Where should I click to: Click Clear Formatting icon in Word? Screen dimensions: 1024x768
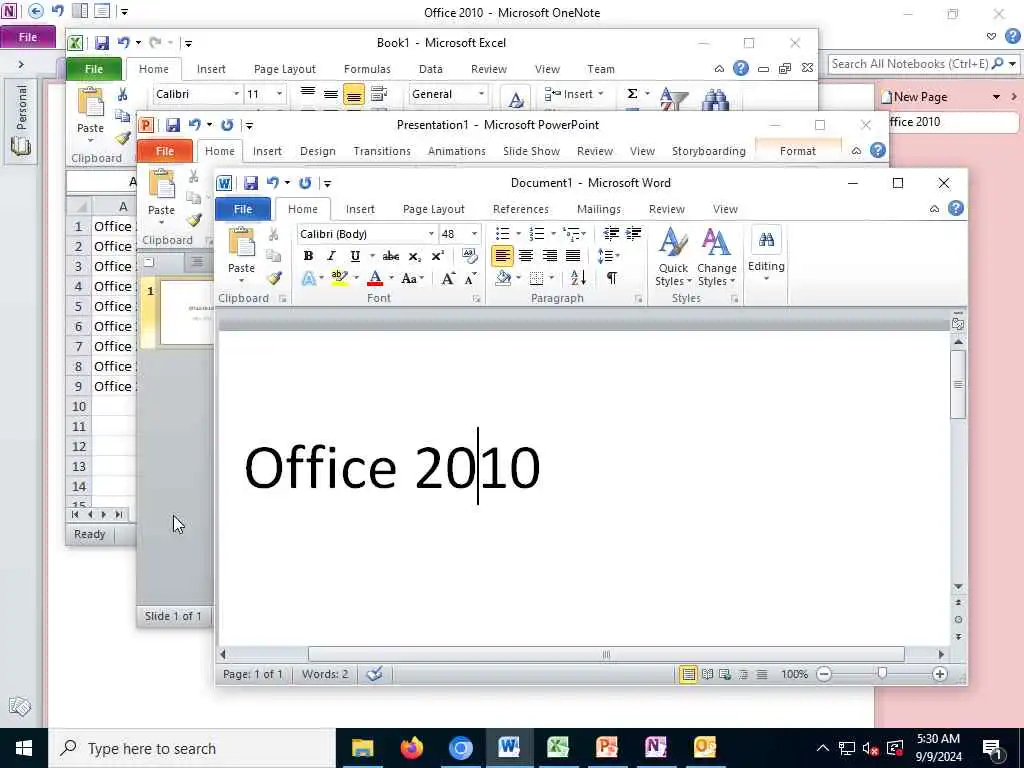469,256
